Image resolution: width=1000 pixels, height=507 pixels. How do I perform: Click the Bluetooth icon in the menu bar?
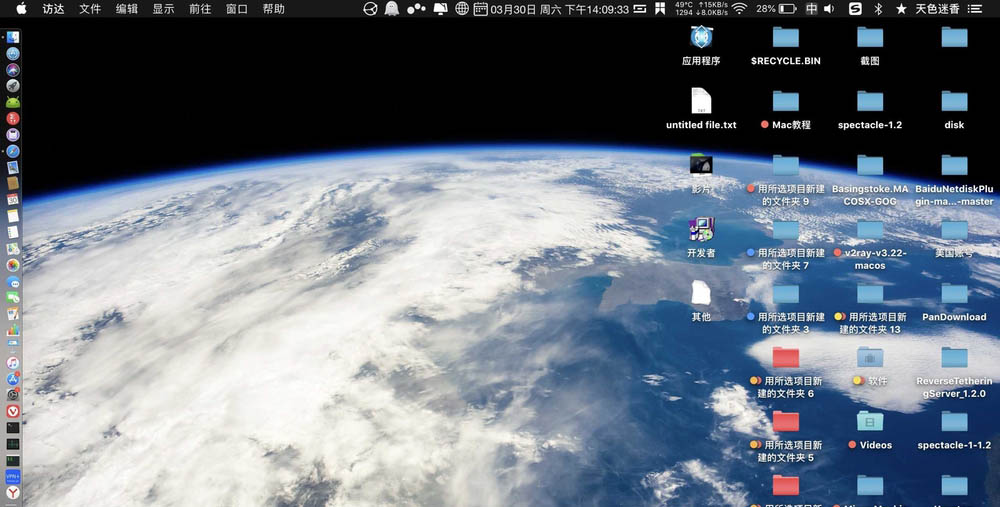(x=878, y=9)
